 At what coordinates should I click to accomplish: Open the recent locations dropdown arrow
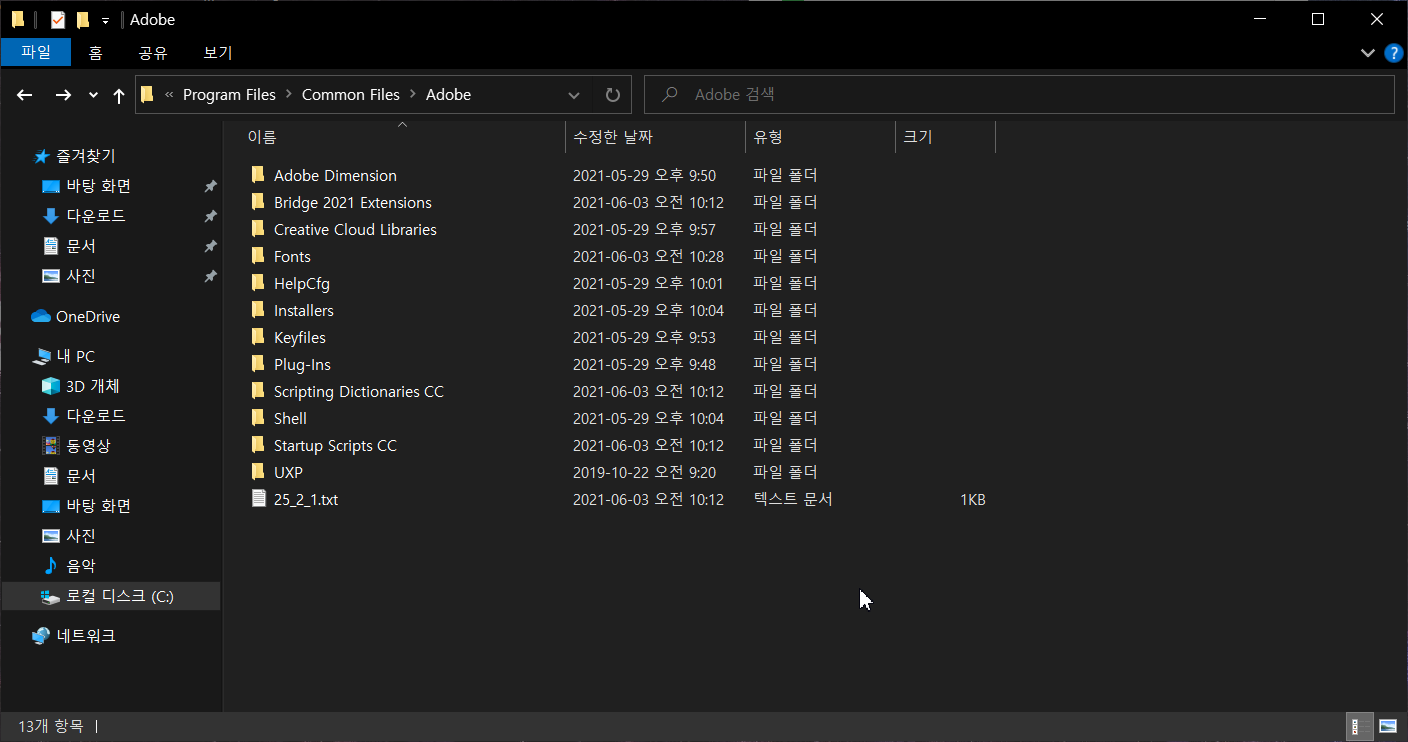pos(93,95)
